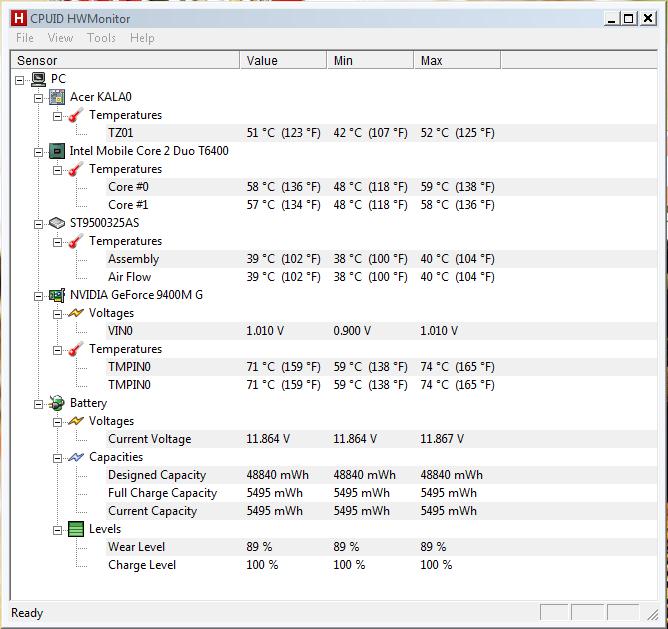Select the Wear Level row
The height and width of the screenshot is (629, 668).
point(381,547)
